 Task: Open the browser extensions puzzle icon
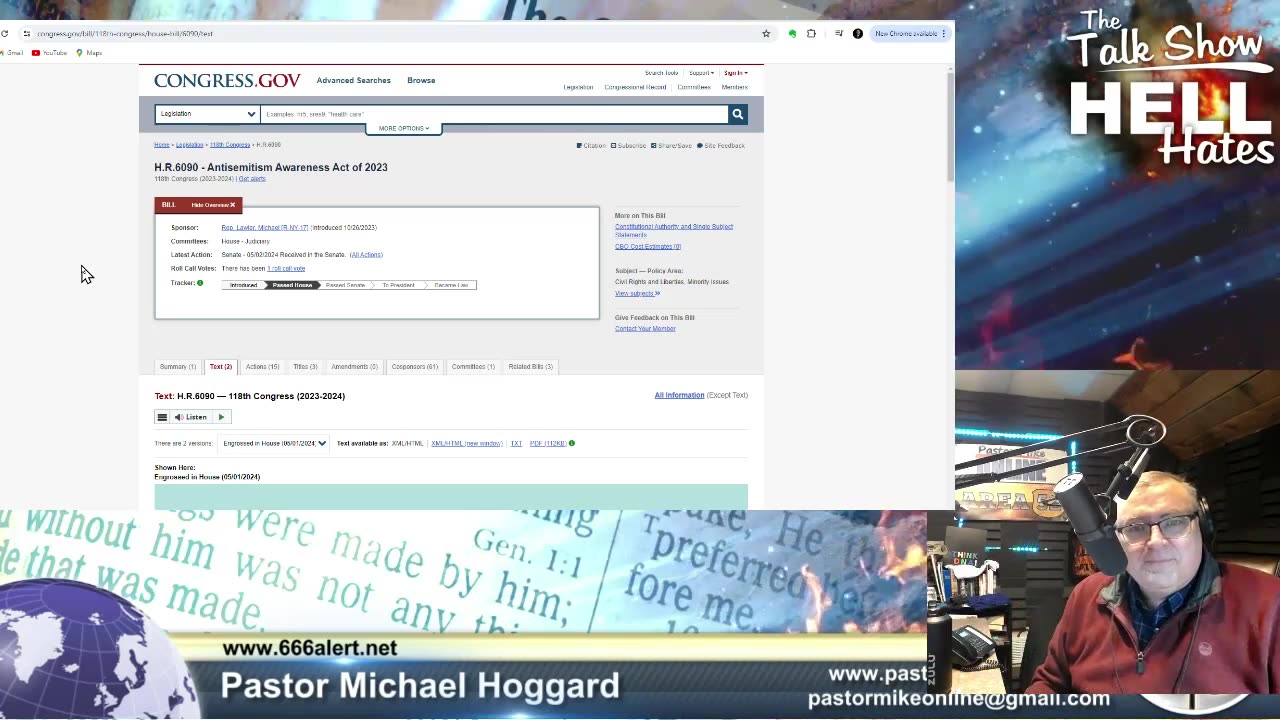pyautogui.click(x=811, y=33)
